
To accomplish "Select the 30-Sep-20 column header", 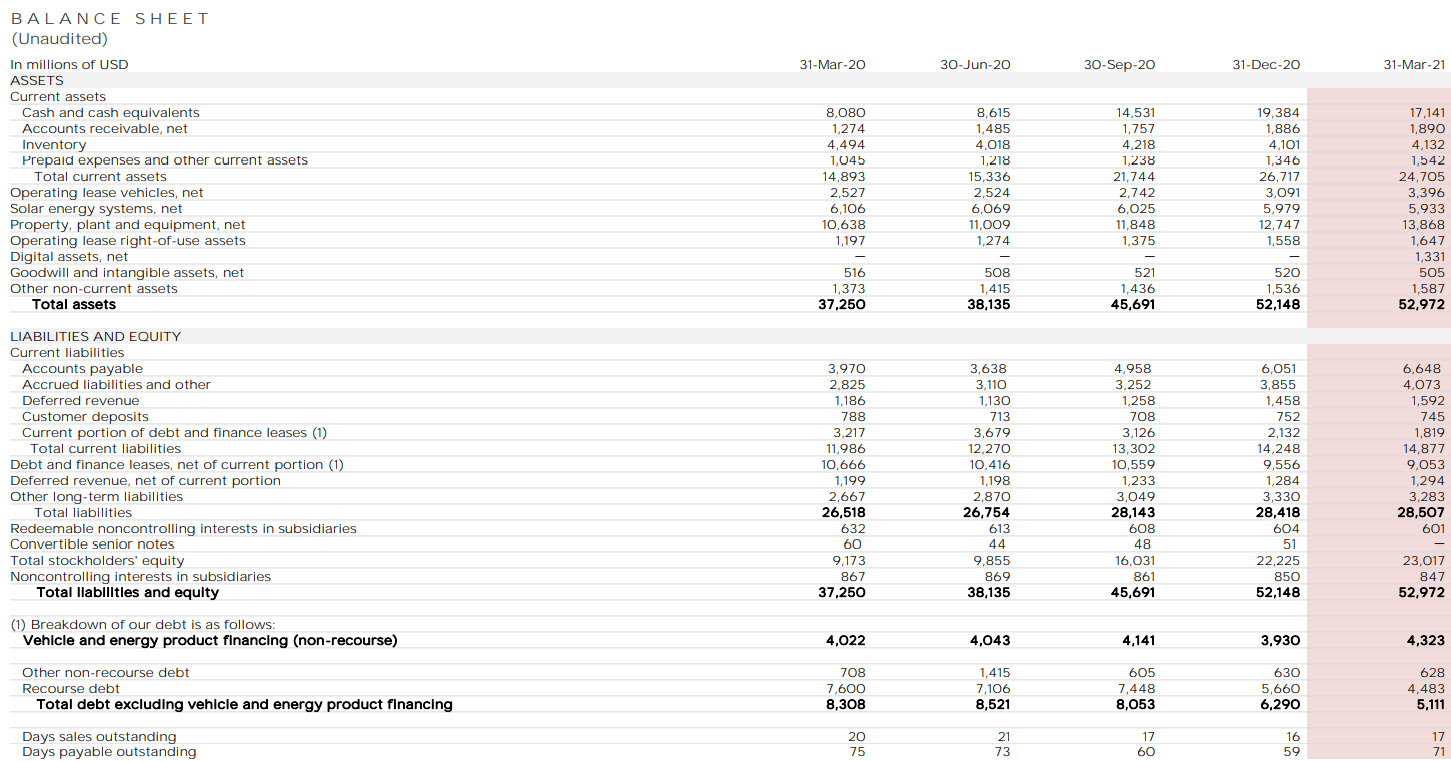I will (x=1119, y=64).
